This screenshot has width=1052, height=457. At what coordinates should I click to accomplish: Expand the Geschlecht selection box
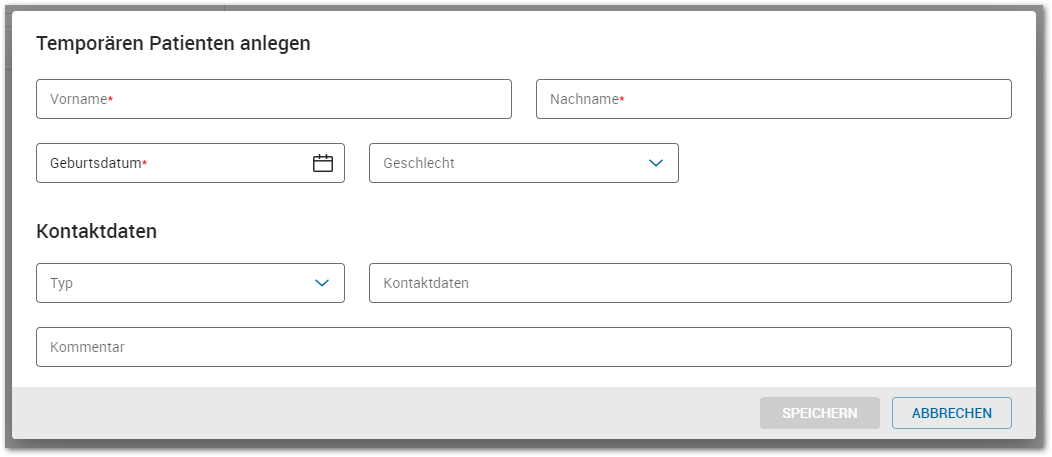point(510,163)
